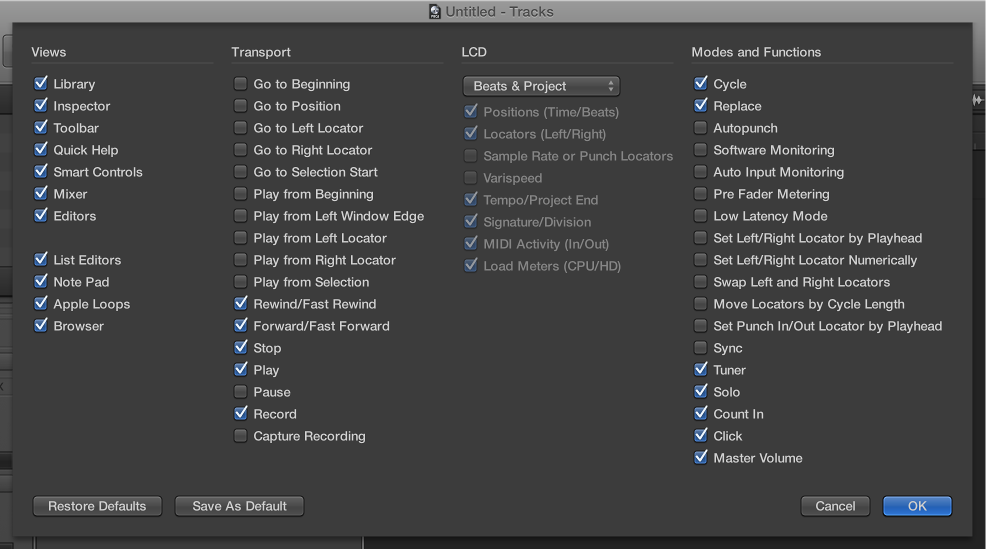Viewport: 986px width, 550px height.
Task: Click Sample Rate or Punch Locators checkbox
Action: (470, 156)
